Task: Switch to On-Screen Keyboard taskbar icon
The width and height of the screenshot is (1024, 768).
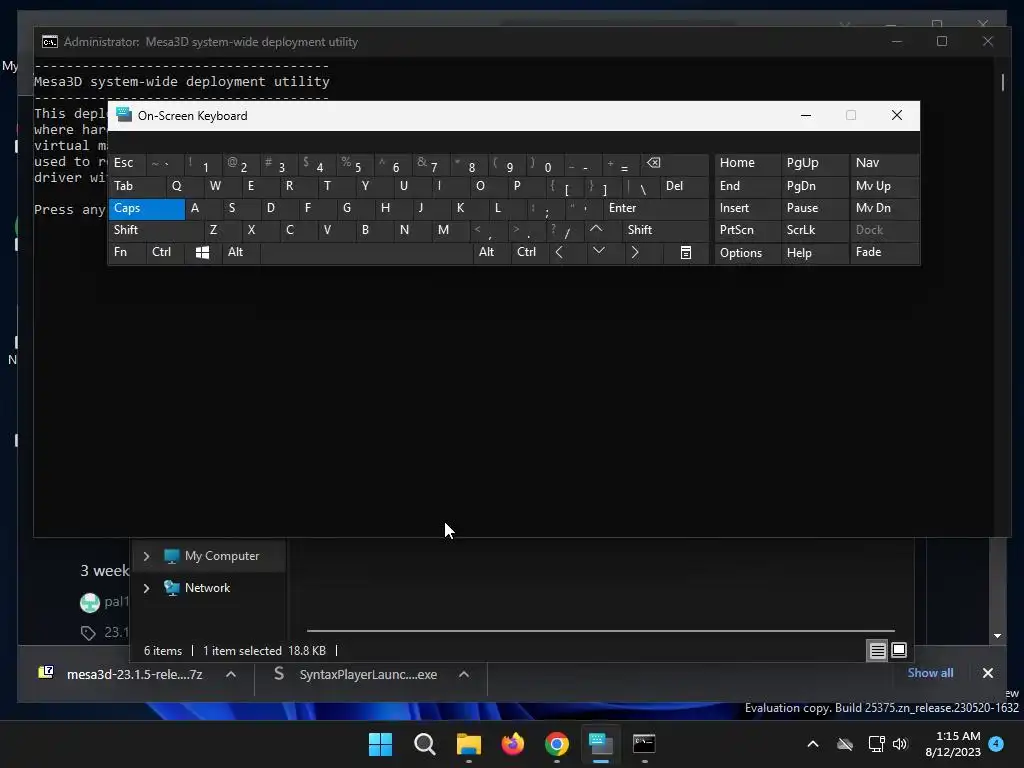Action: (x=601, y=744)
